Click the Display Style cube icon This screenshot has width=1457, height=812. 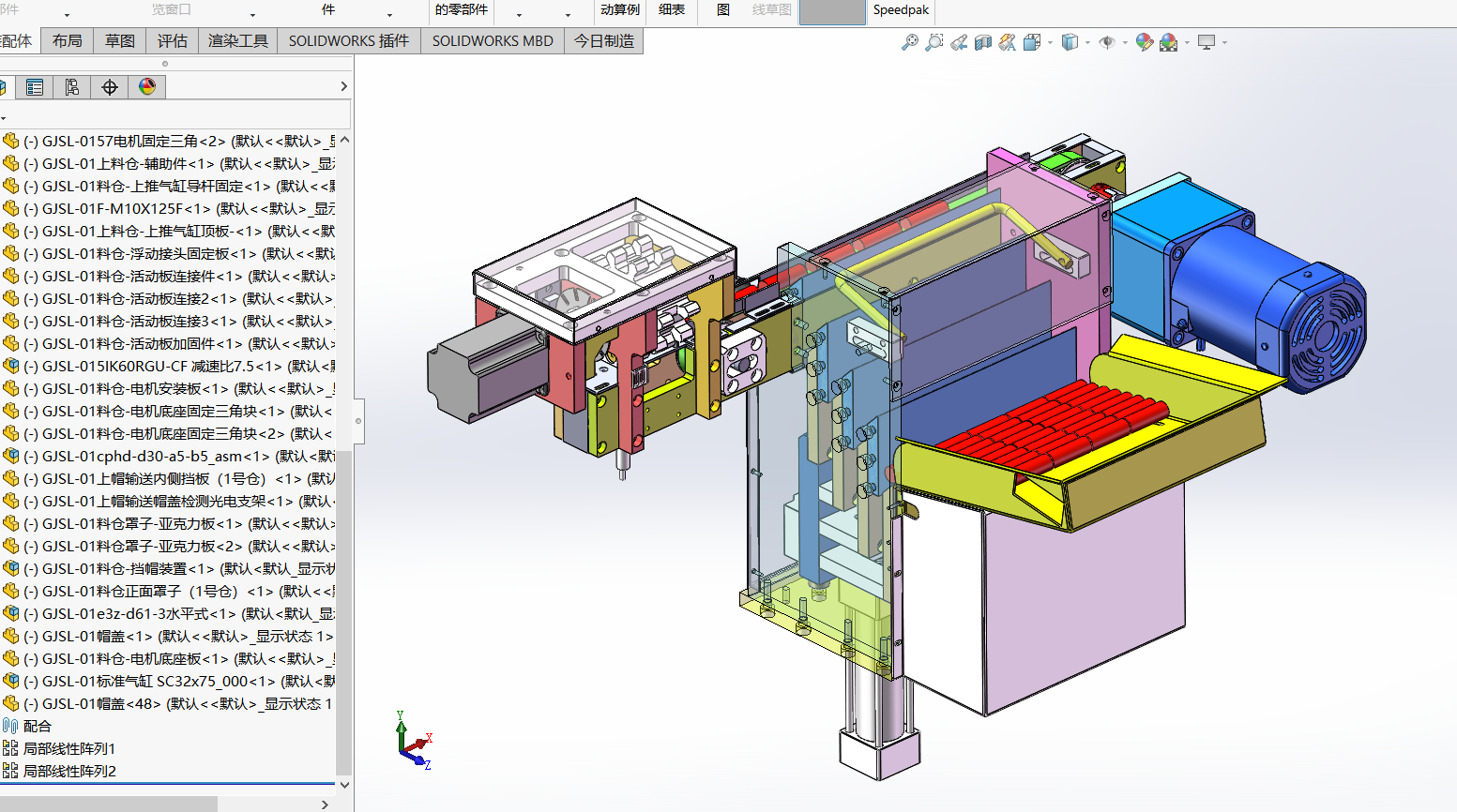point(1070,42)
